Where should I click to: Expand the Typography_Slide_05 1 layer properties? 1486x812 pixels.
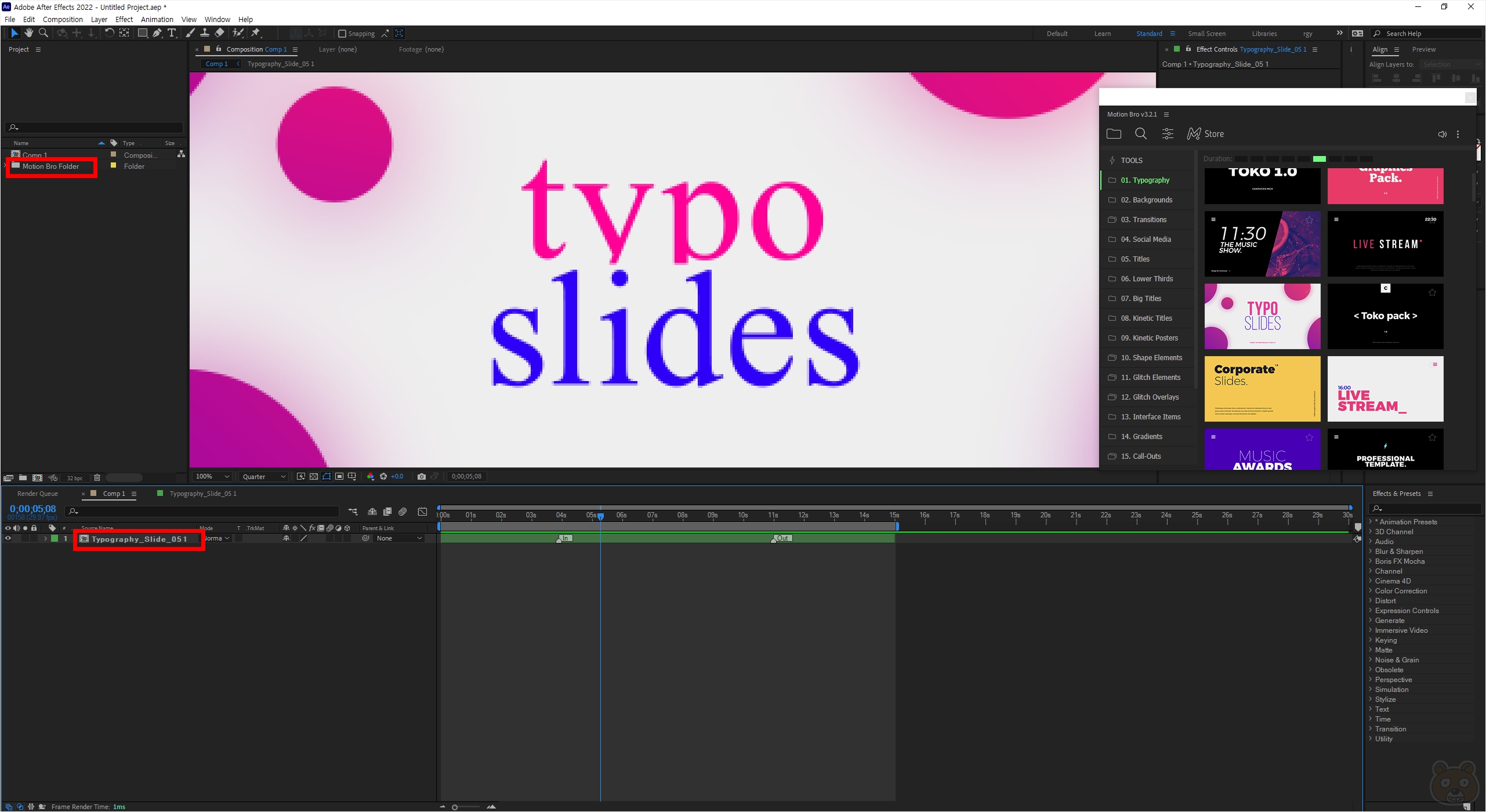pos(45,539)
